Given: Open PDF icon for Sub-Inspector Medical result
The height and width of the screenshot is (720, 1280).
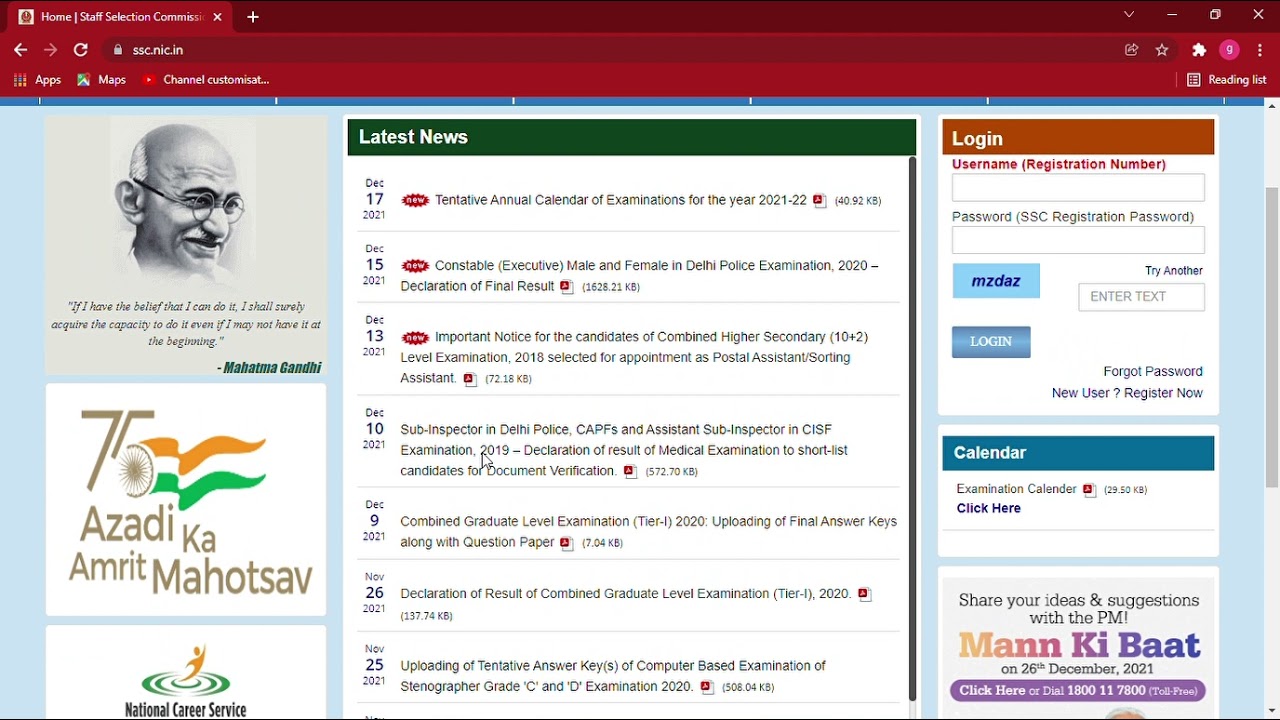Looking at the screenshot, I should click(630, 471).
